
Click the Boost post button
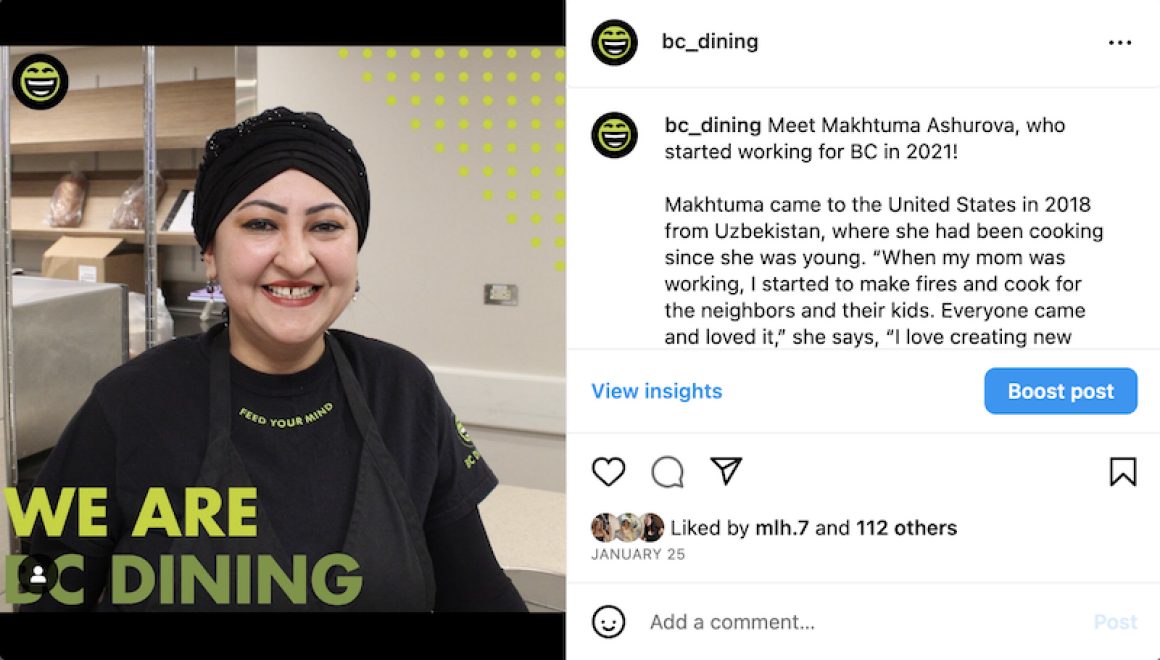[1060, 391]
